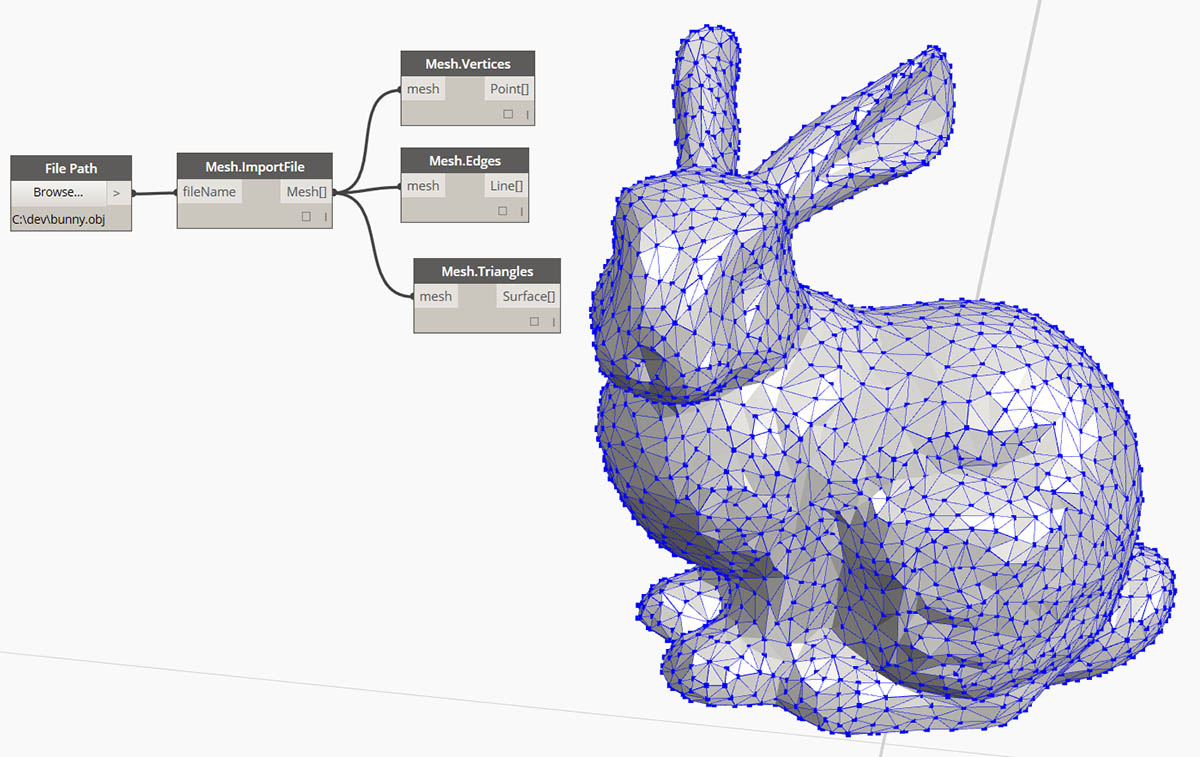Toggle the preview checkbox on Mesh.Edges

pyautogui.click(x=503, y=211)
